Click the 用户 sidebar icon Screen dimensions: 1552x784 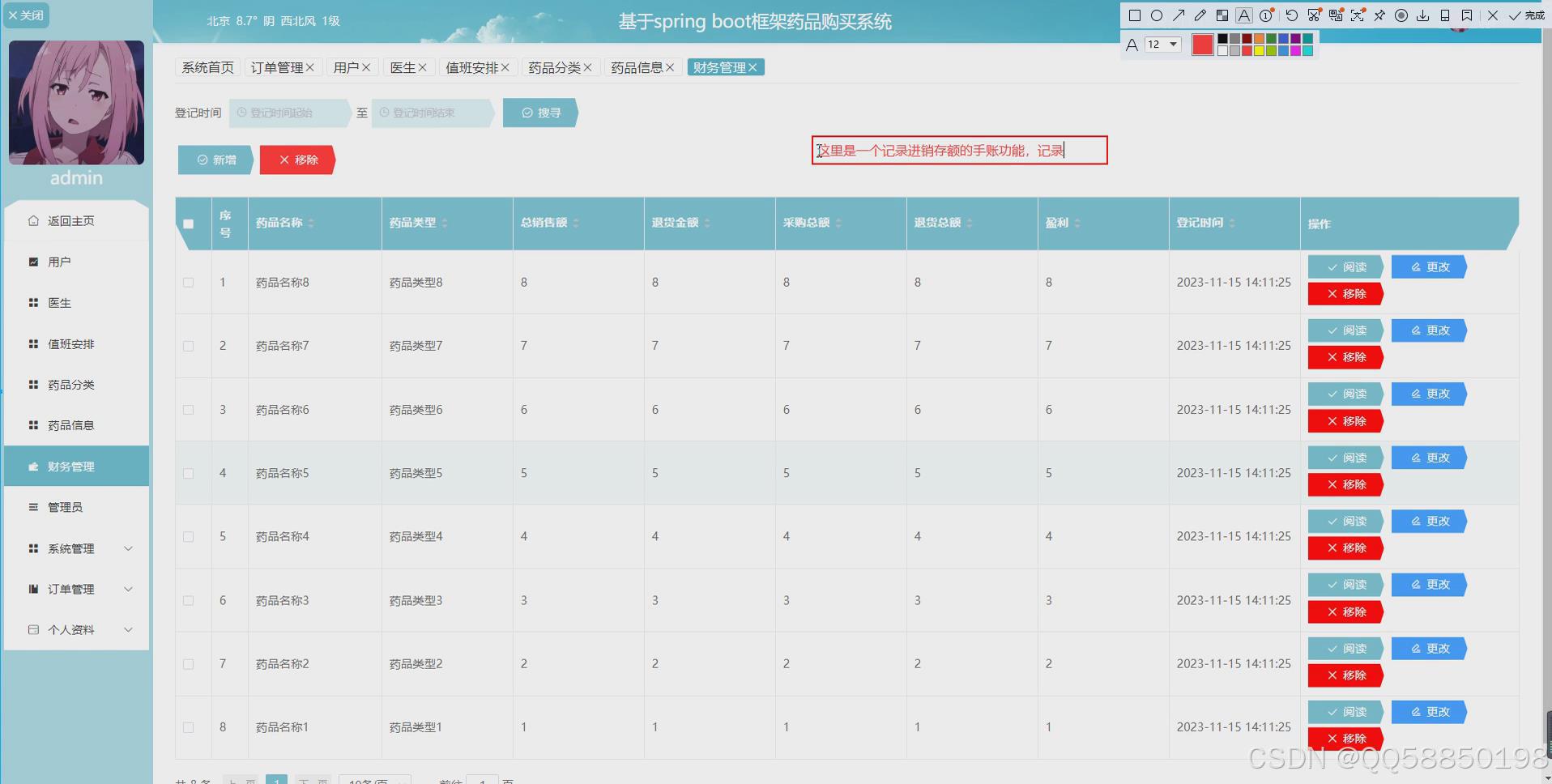(33, 262)
